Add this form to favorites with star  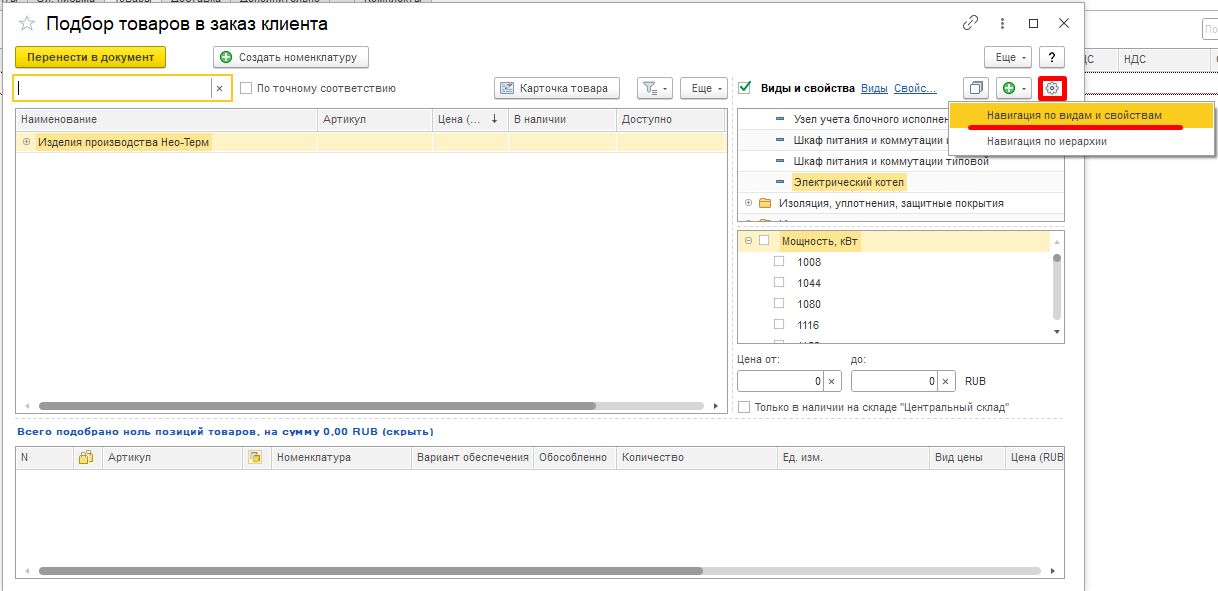[x=27, y=23]
